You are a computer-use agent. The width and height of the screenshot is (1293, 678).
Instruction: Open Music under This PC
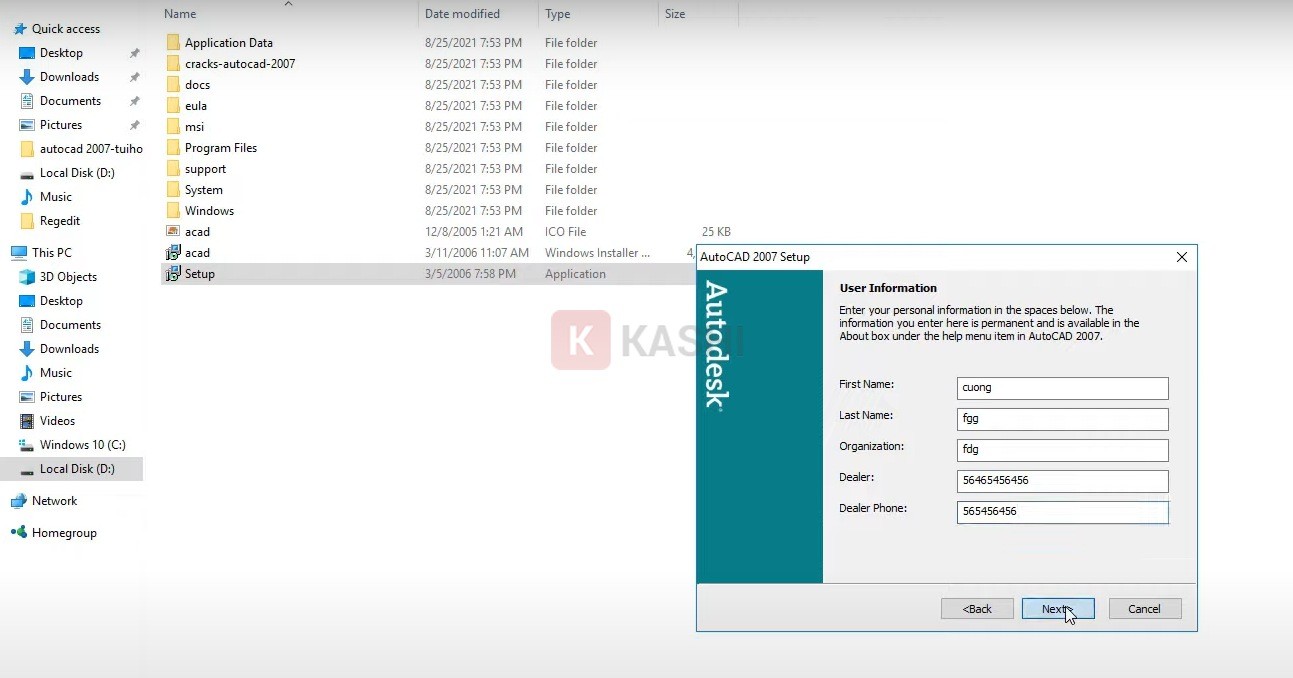[x=56, y=373]
